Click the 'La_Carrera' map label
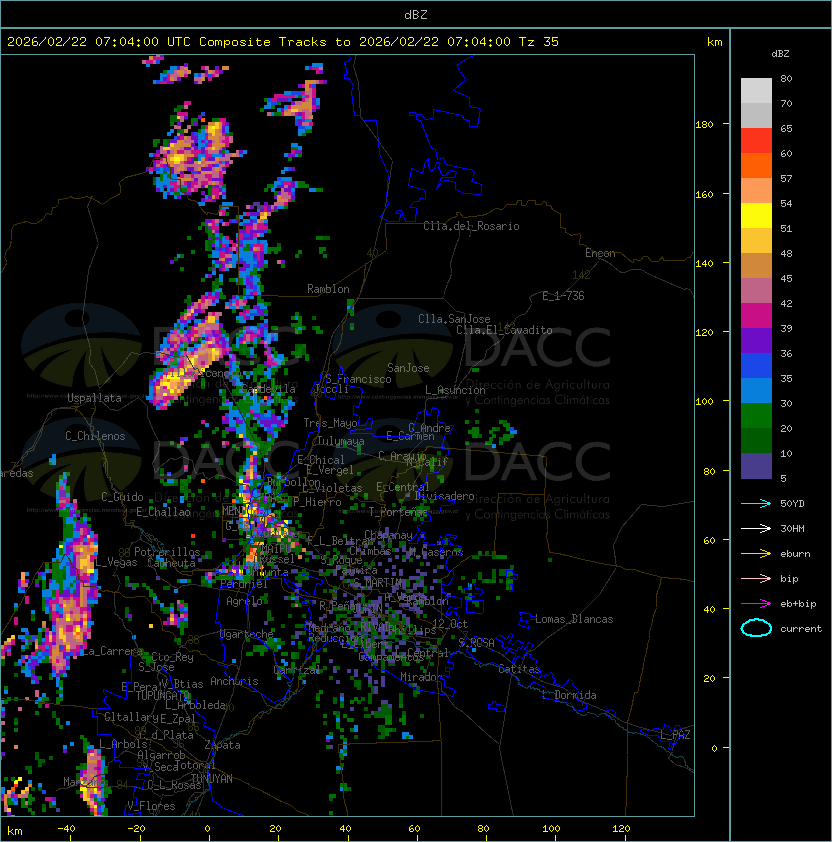This screenshot has width=832, height=842. [x=112, y=651]
